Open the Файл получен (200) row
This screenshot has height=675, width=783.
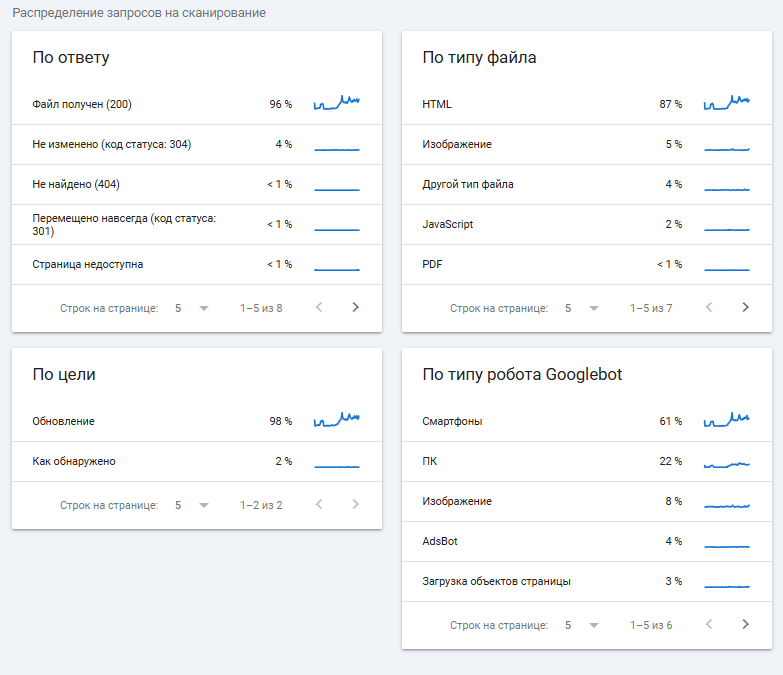(x=196, y=104)
